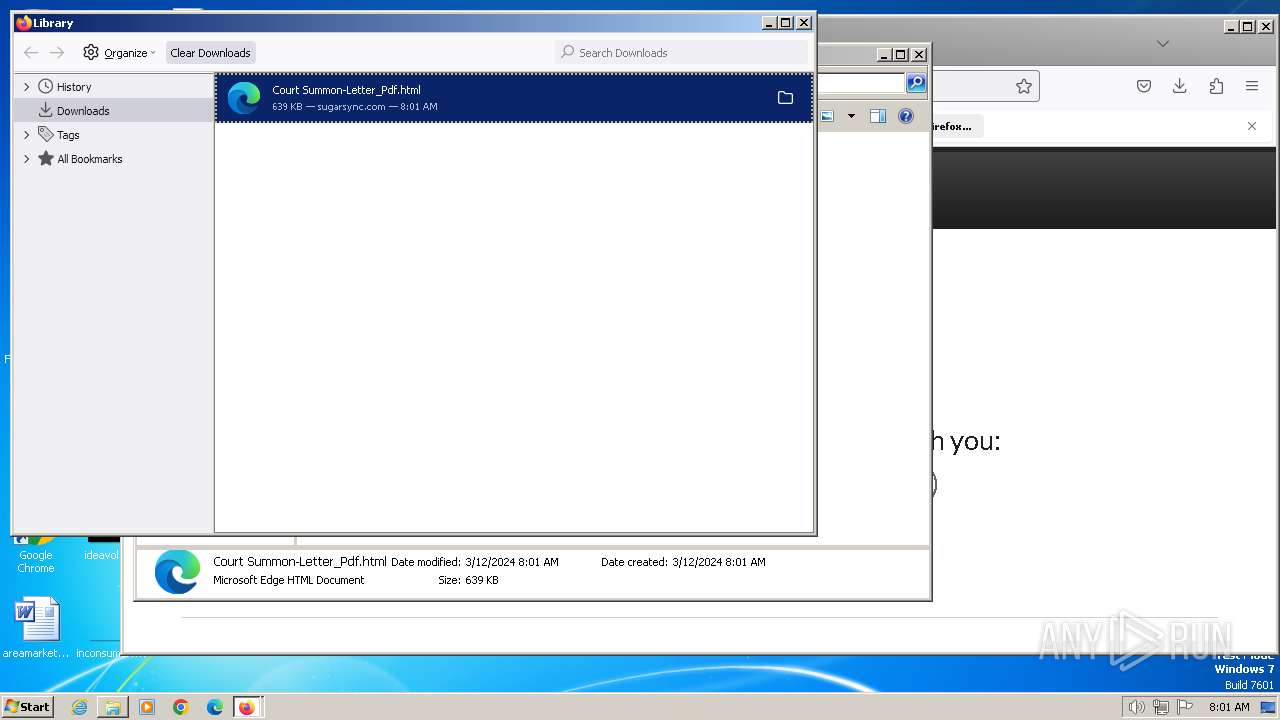The image size is (1280, 720).
Task: Expand the Tags tree node
Action: (27, 135)
